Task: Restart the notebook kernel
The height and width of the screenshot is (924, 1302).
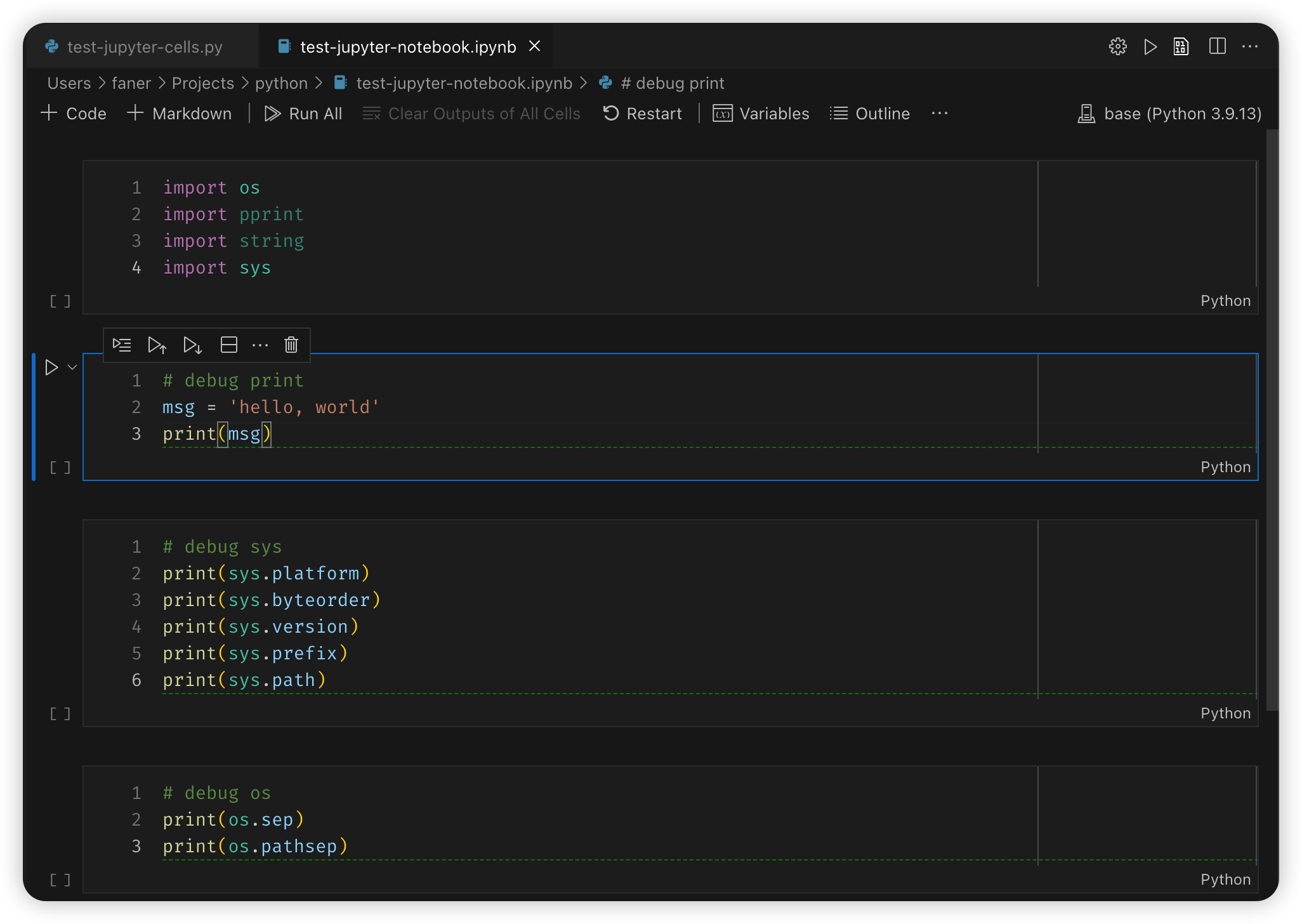Action: point(642,113)
